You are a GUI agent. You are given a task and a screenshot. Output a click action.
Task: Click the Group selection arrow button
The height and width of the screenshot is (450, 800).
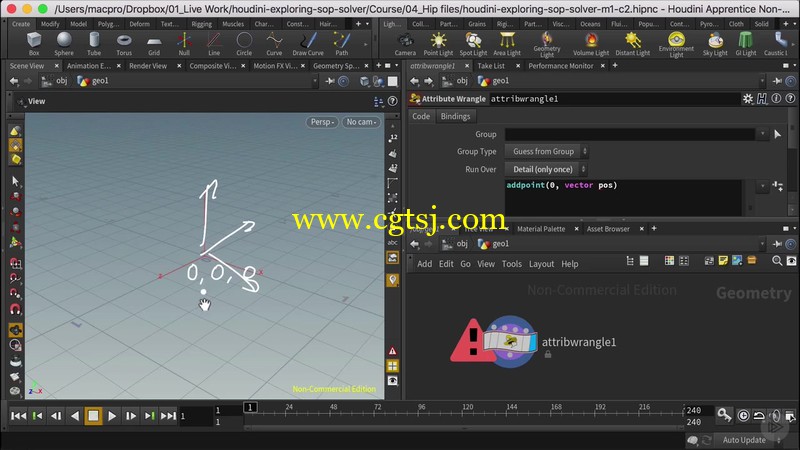[x=777, y=134]
